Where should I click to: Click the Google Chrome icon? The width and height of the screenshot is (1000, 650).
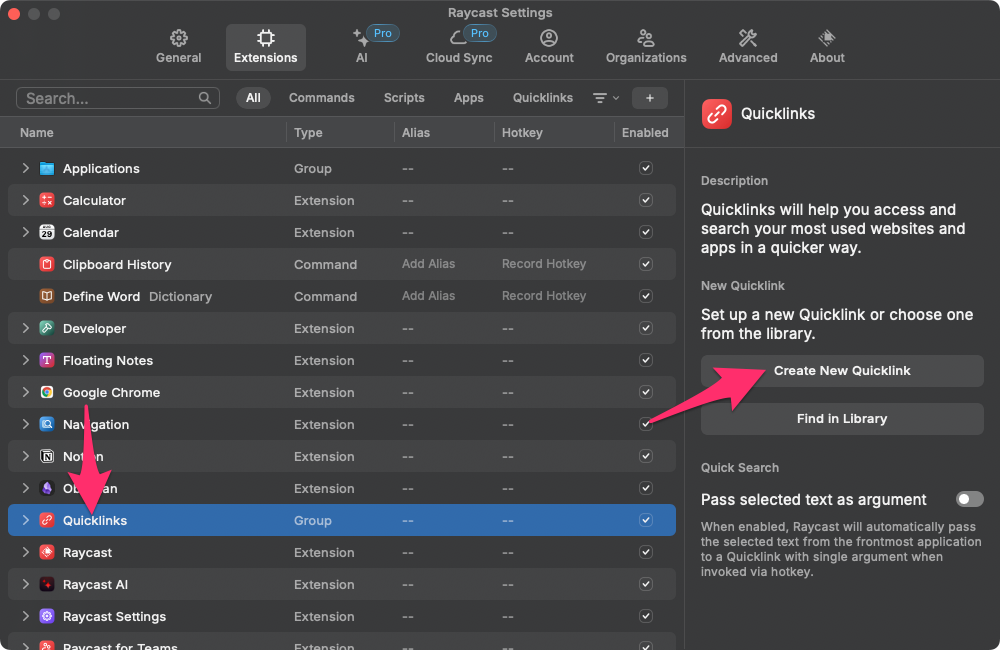tap(47, 392)
